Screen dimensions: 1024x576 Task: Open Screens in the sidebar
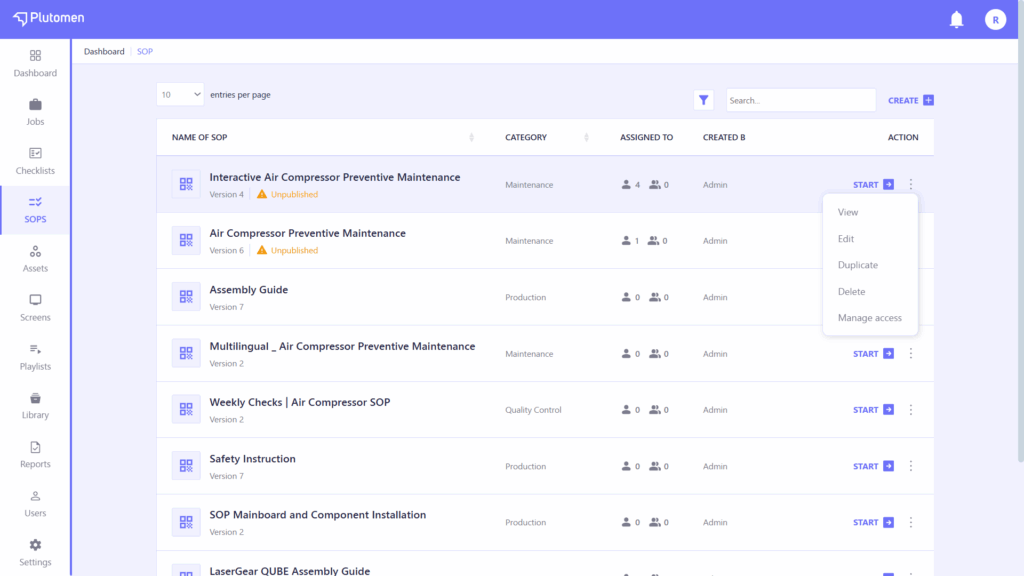tap(35, 308)
